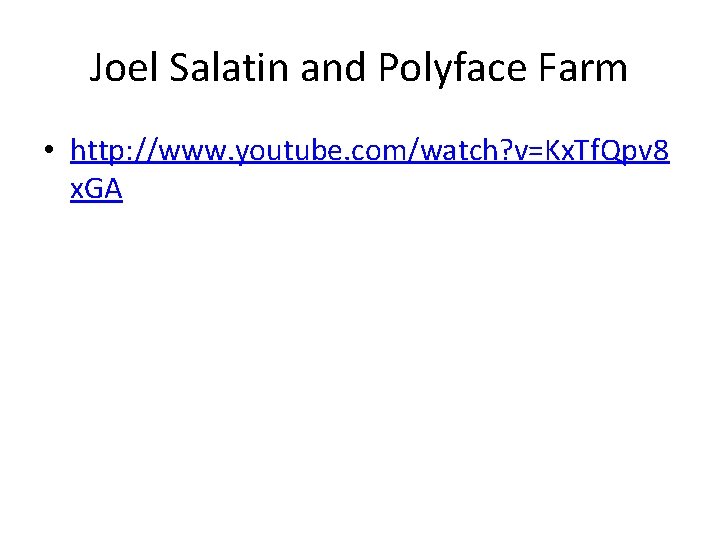Click the blank slide area below the link
The image size is (720, 540).
[360, 358]
